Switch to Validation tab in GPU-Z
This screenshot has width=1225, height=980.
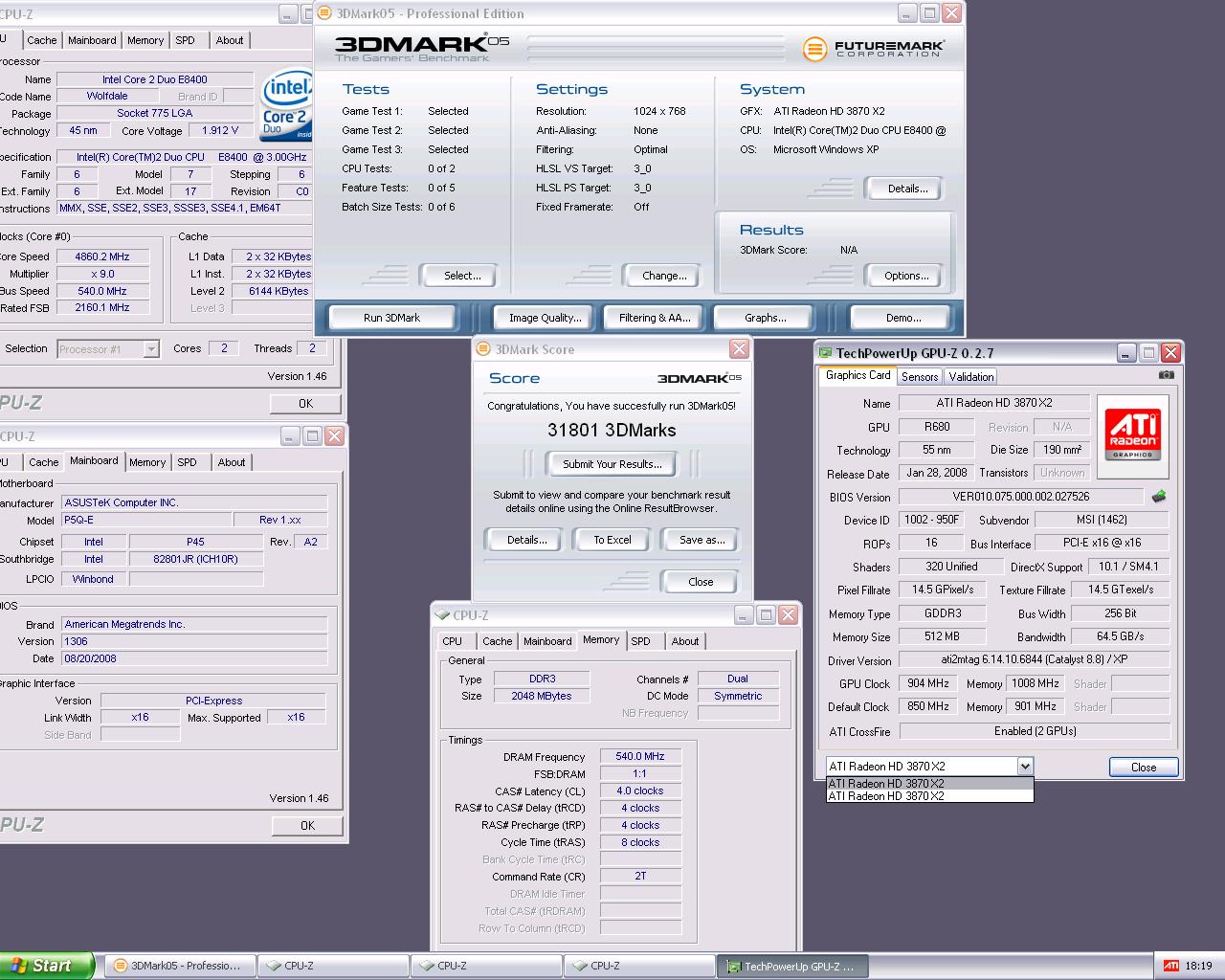pos(971,377)
